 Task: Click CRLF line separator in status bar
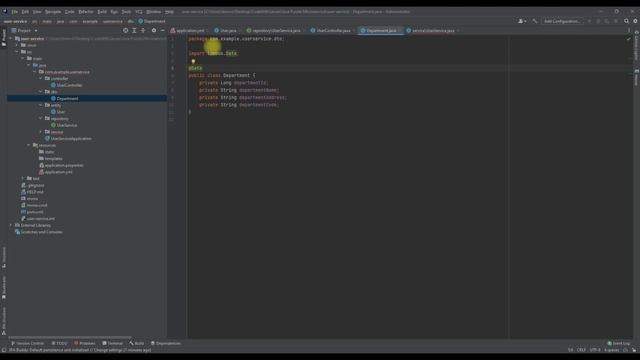[x=581, y=350]
